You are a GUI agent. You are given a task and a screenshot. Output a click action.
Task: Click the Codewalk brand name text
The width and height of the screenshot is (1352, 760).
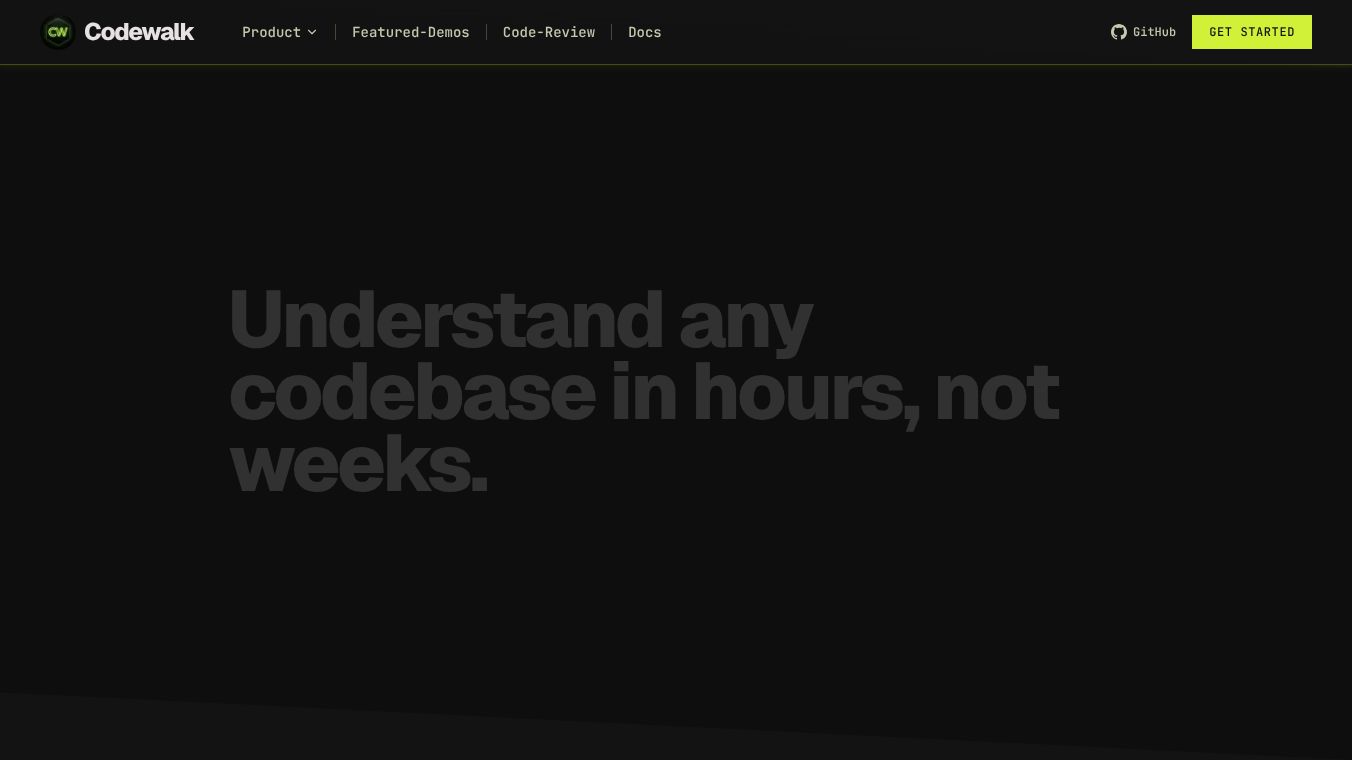[139, 32]
